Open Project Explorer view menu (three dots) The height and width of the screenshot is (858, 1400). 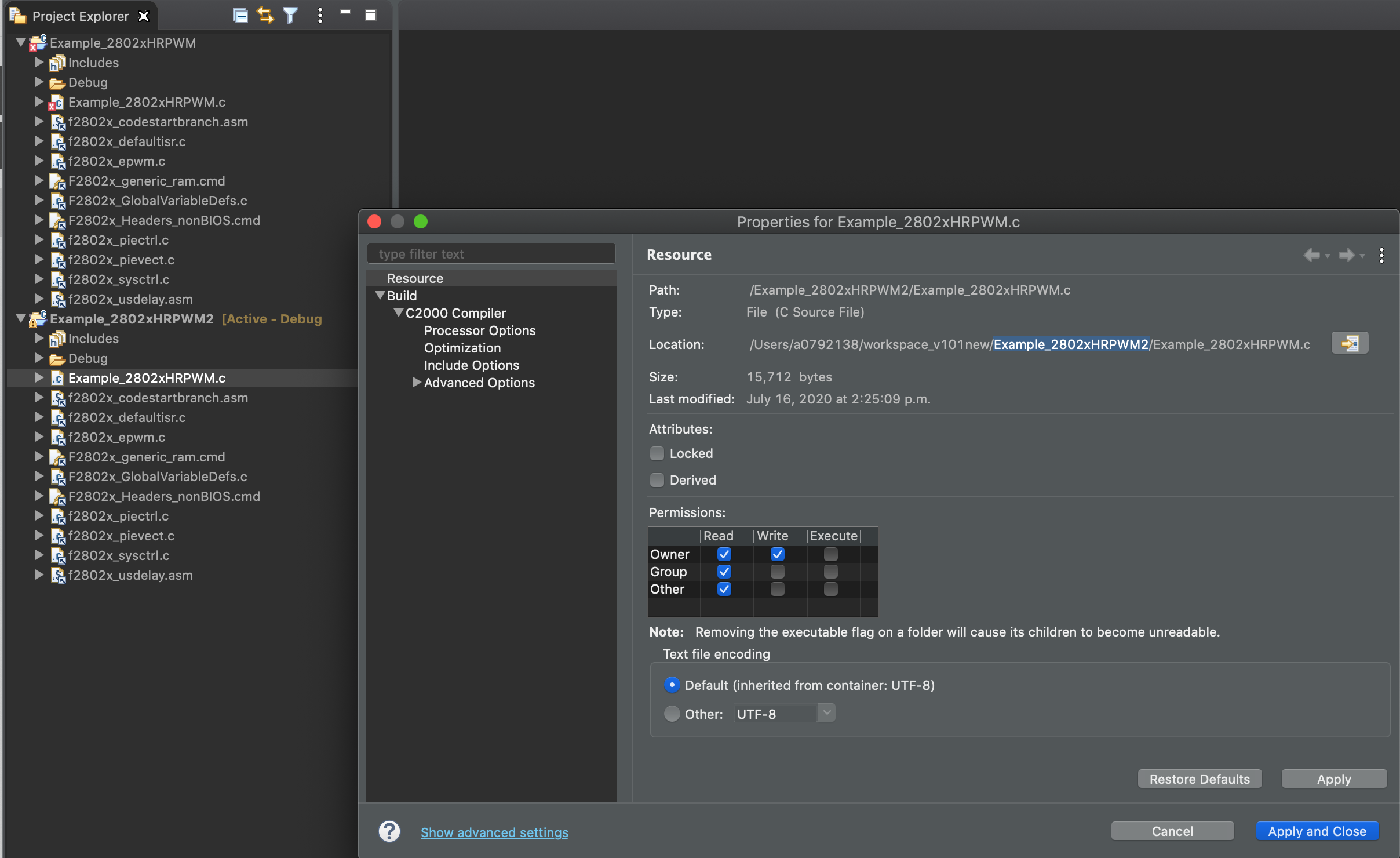coord(320,16)
